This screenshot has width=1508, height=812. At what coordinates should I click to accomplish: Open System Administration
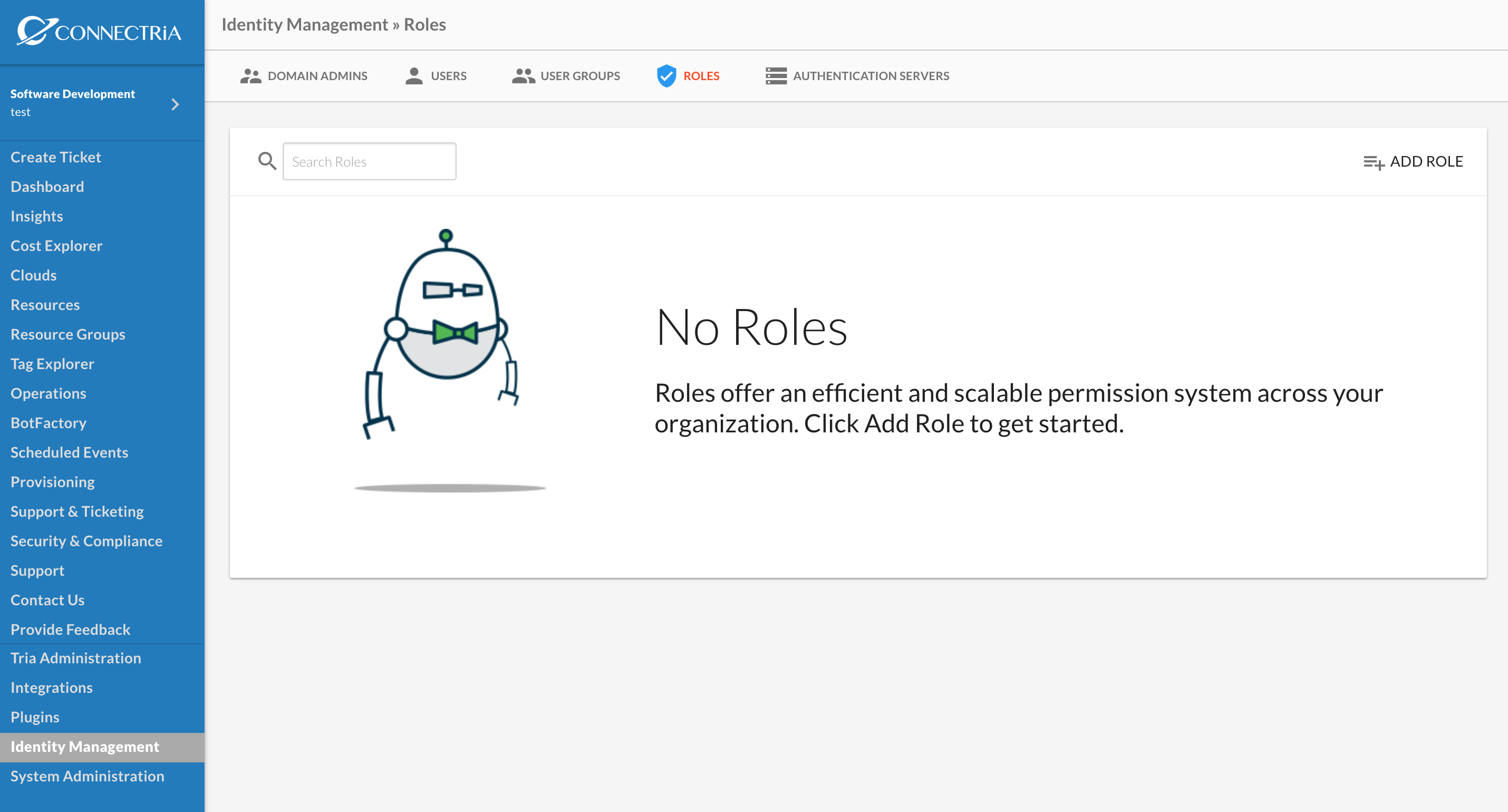87,776
